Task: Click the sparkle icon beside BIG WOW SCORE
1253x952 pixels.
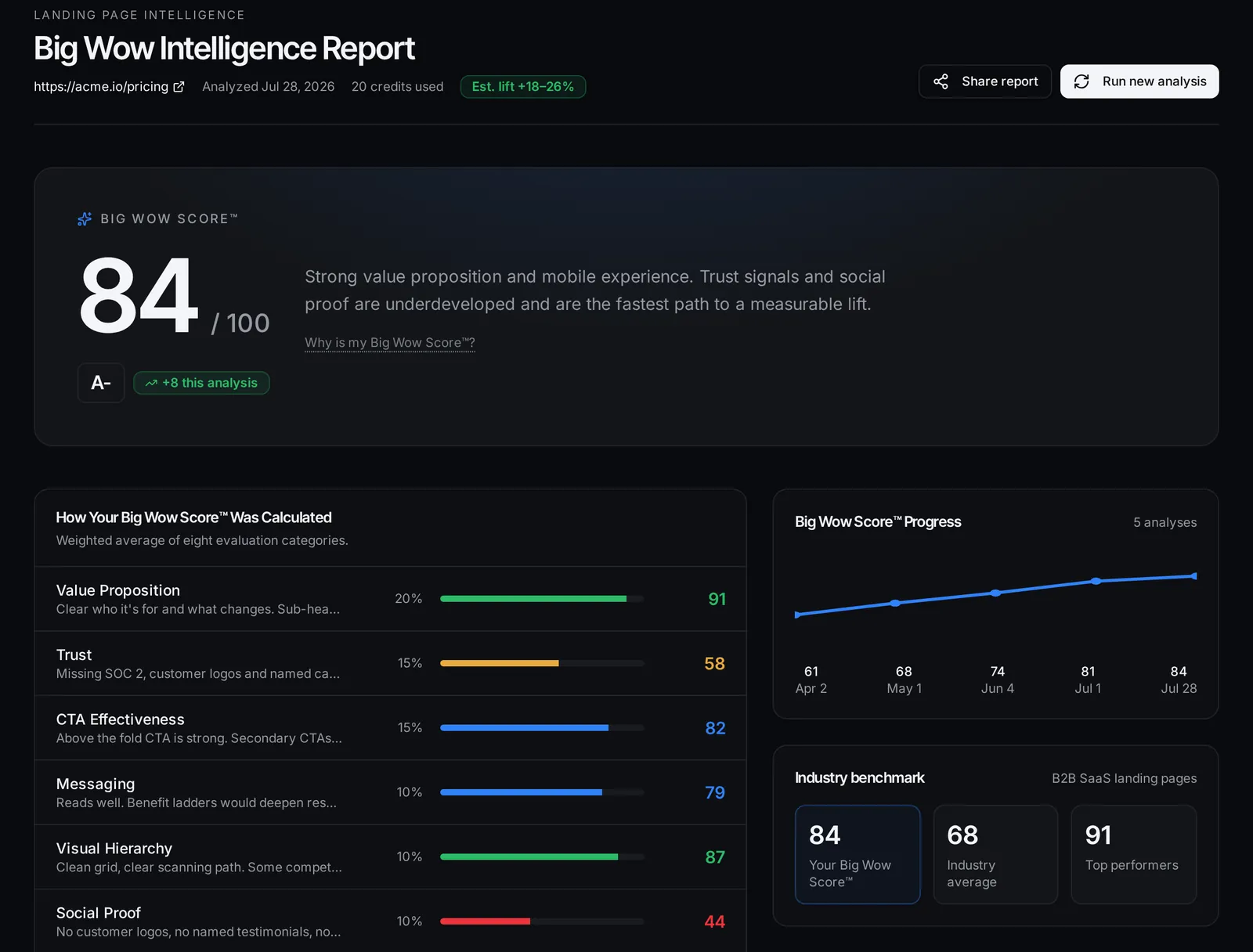Action: click(85, 219)
